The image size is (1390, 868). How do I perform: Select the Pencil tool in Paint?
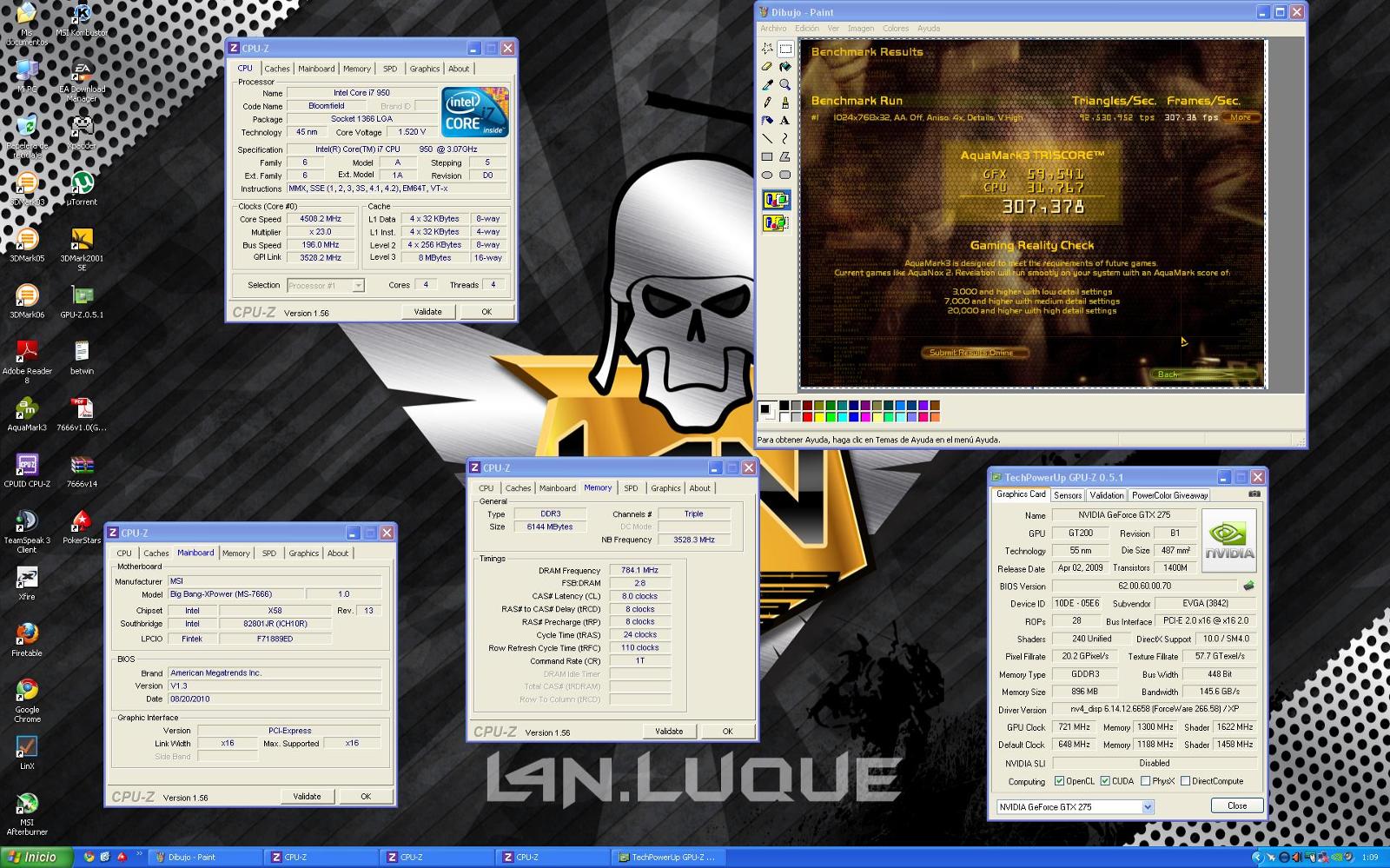(767, 103)
